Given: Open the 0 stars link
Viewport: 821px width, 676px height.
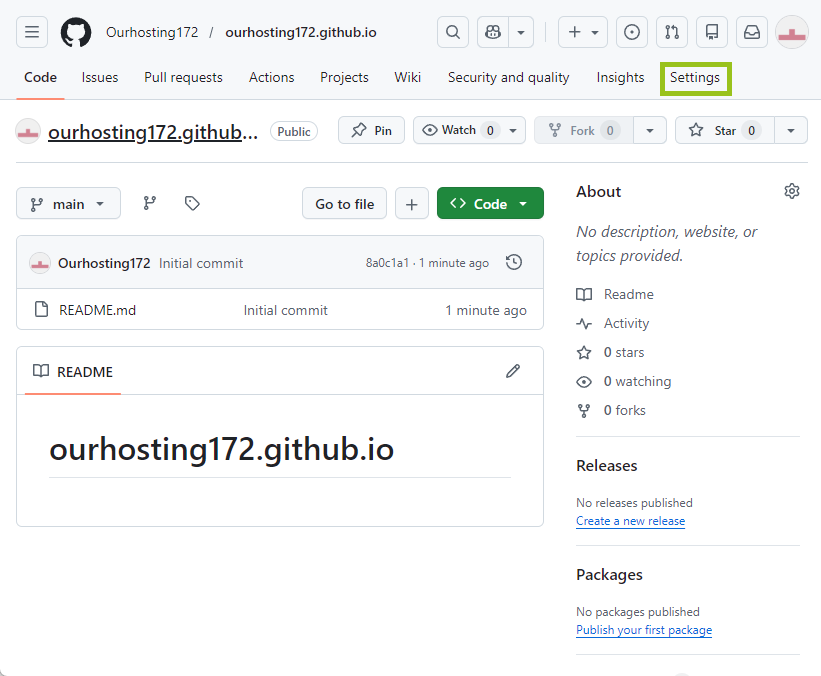Looking at the screenshot, I should 624,352.
